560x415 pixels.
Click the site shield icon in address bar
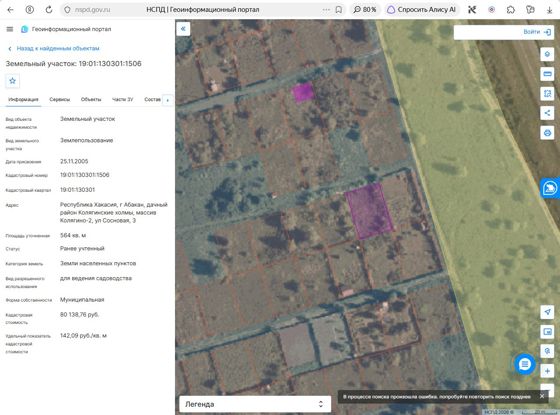coord(67,10)
